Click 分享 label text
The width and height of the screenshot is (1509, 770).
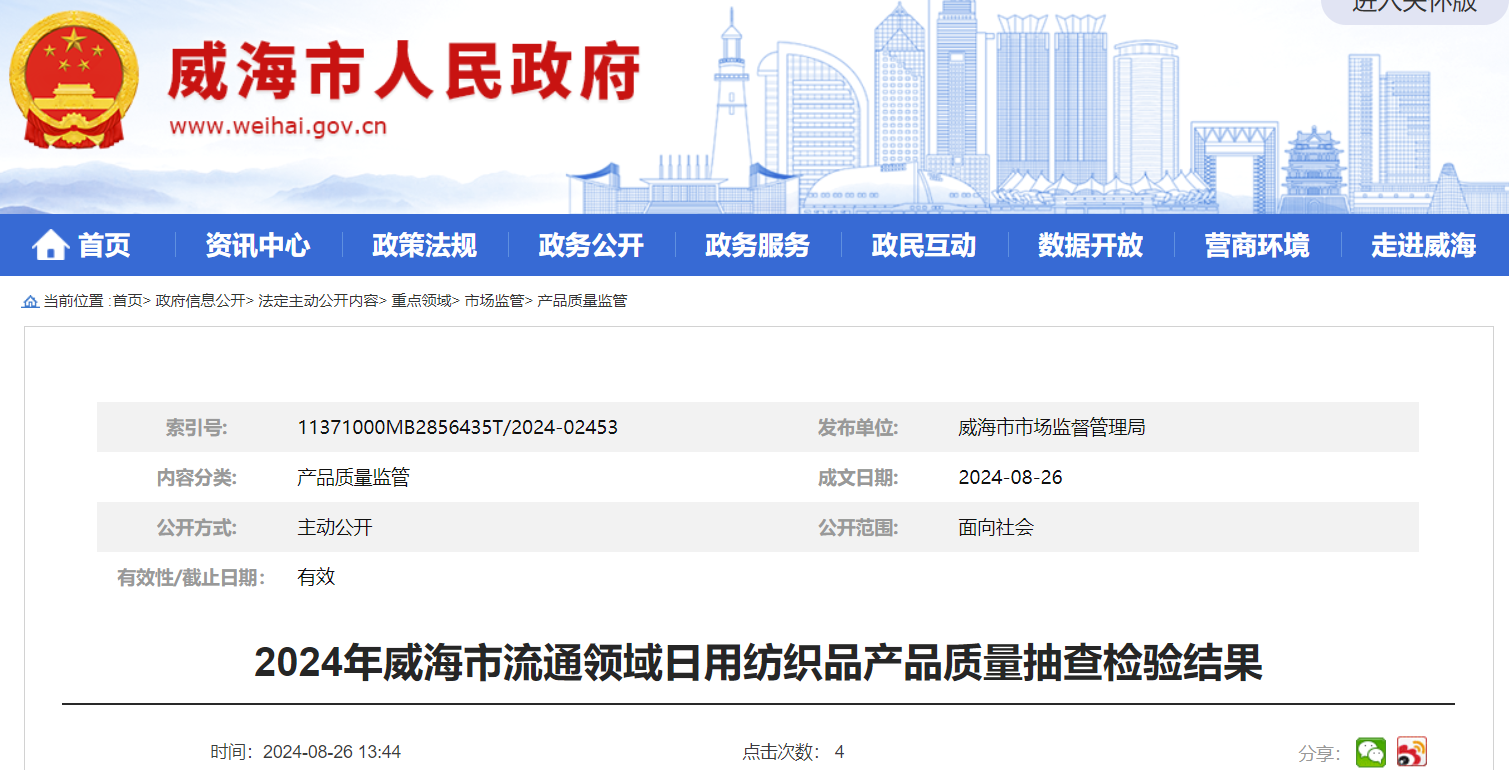pos(1319,753)
